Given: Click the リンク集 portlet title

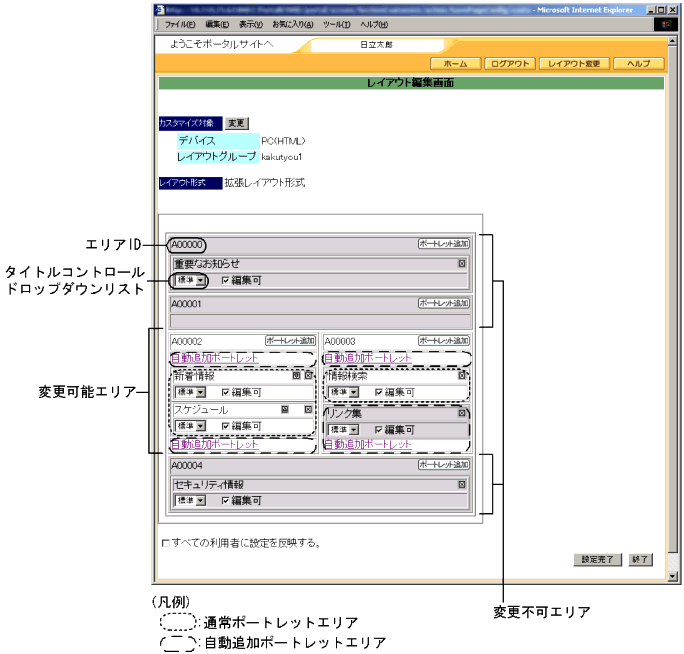Looking at the screenshot, I should [x=345, y=413].
